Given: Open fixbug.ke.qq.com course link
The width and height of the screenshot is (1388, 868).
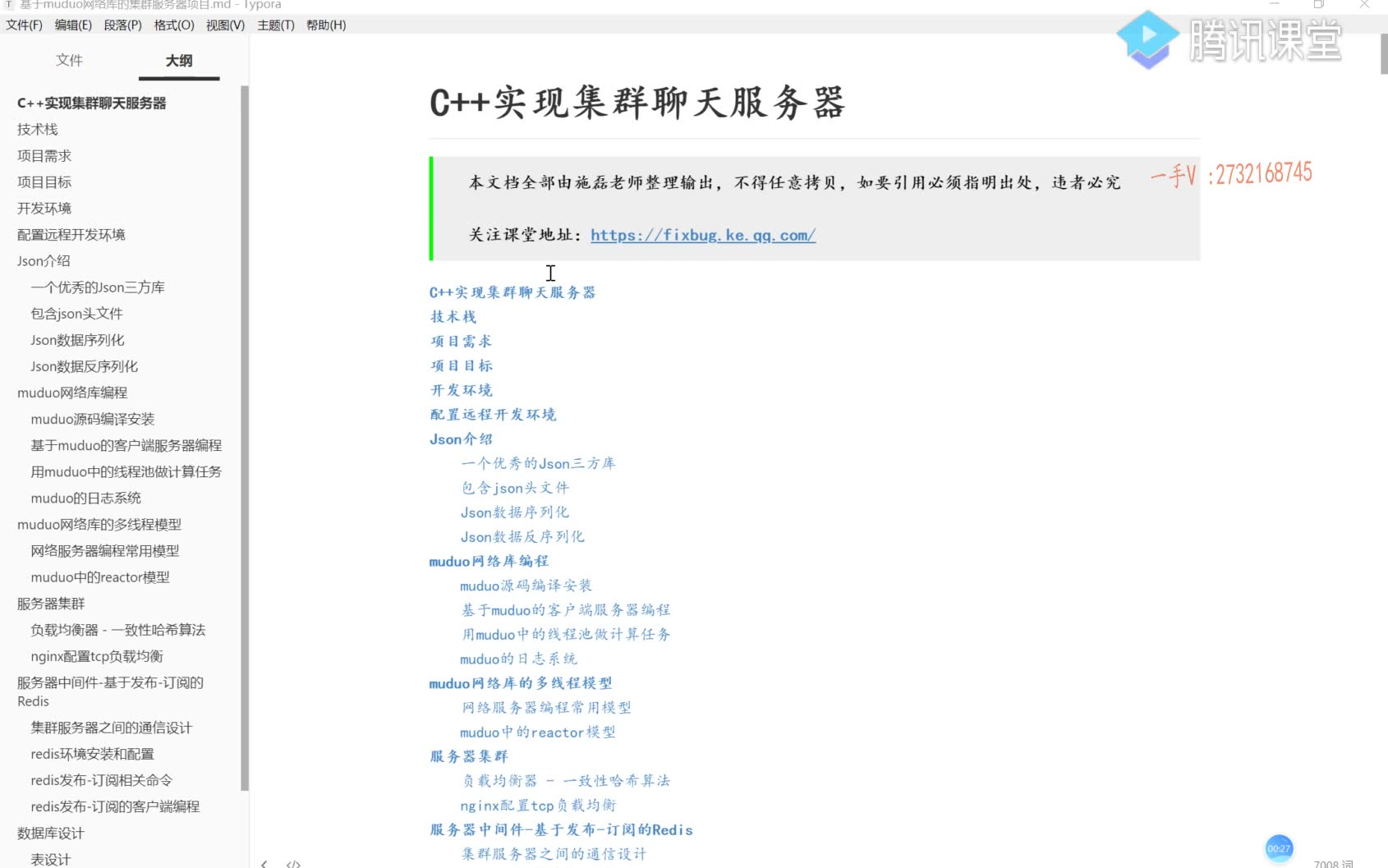Looking at the screenshot, I should pos(703,235).
